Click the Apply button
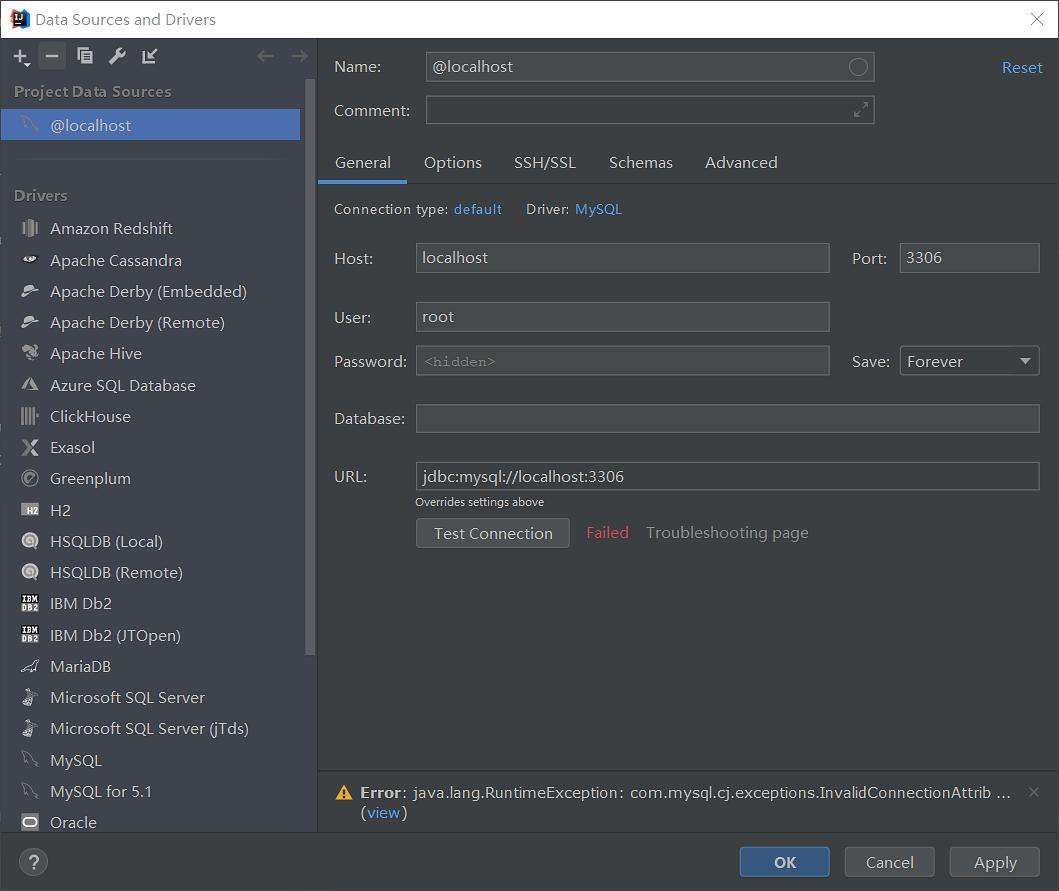Screen dimensions: 1059x891 994,862
